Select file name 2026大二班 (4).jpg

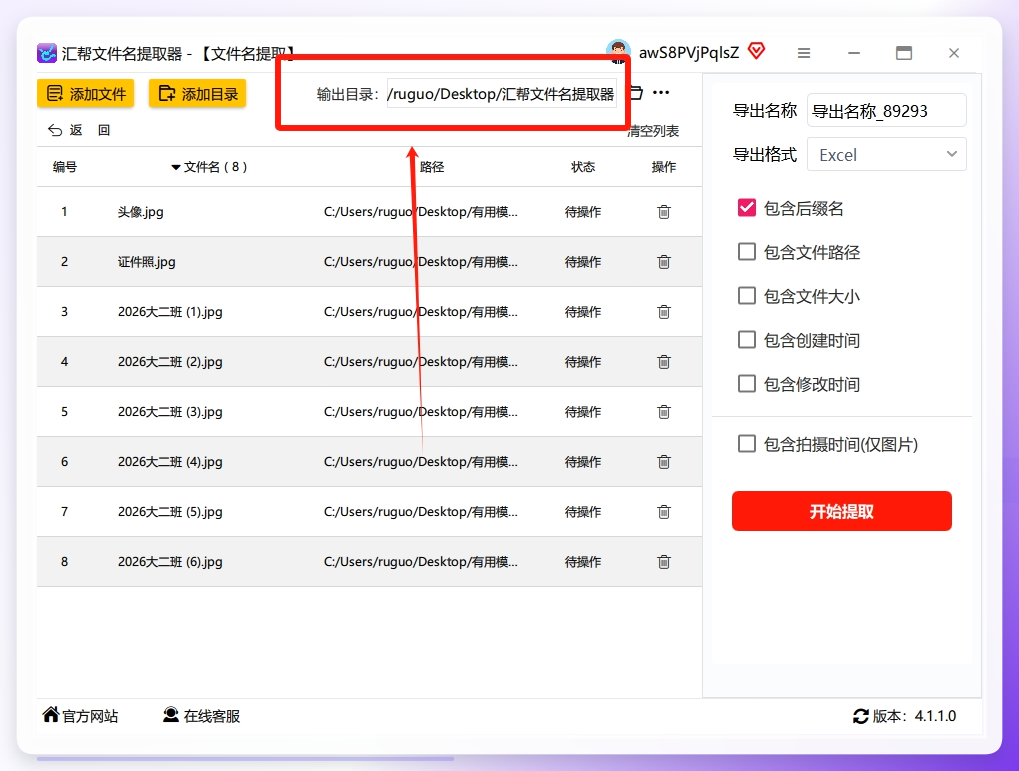170,462
